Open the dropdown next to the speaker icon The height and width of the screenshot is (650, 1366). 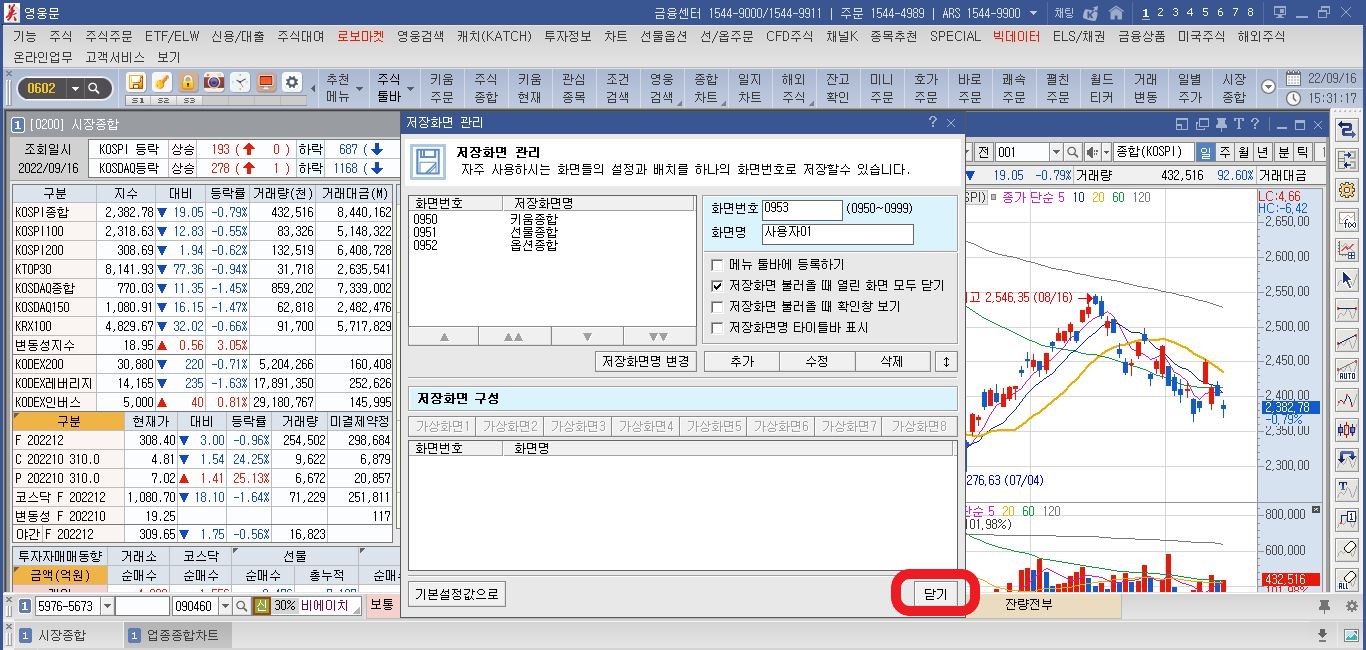1106,152
